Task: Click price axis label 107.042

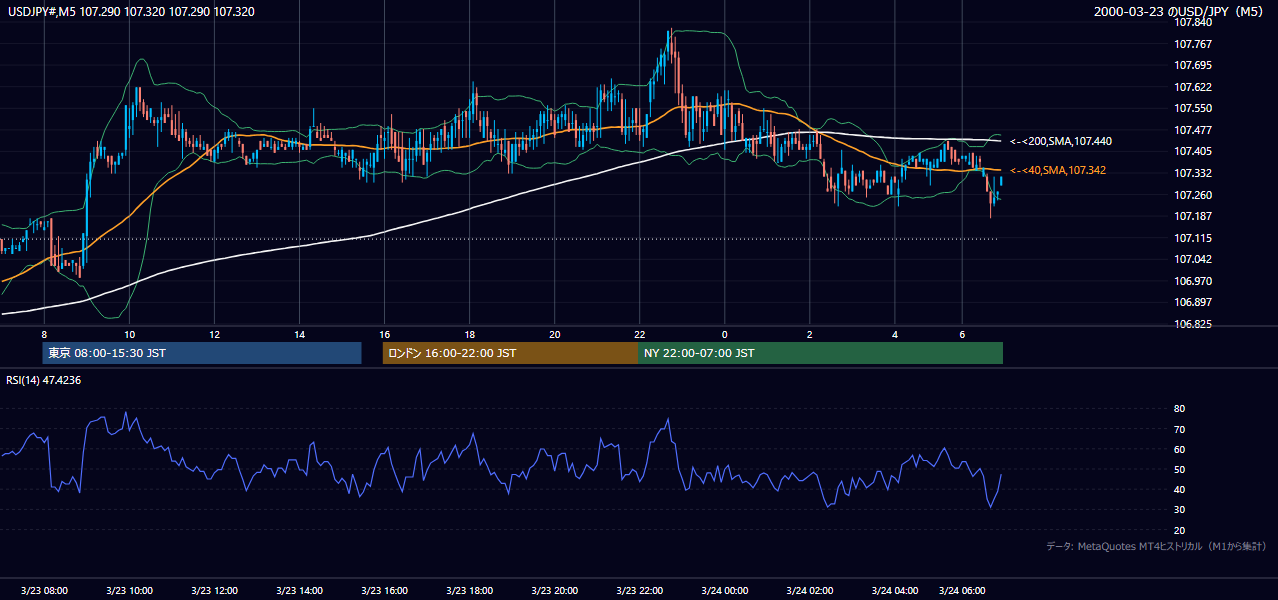Action: coord(1193,259)
